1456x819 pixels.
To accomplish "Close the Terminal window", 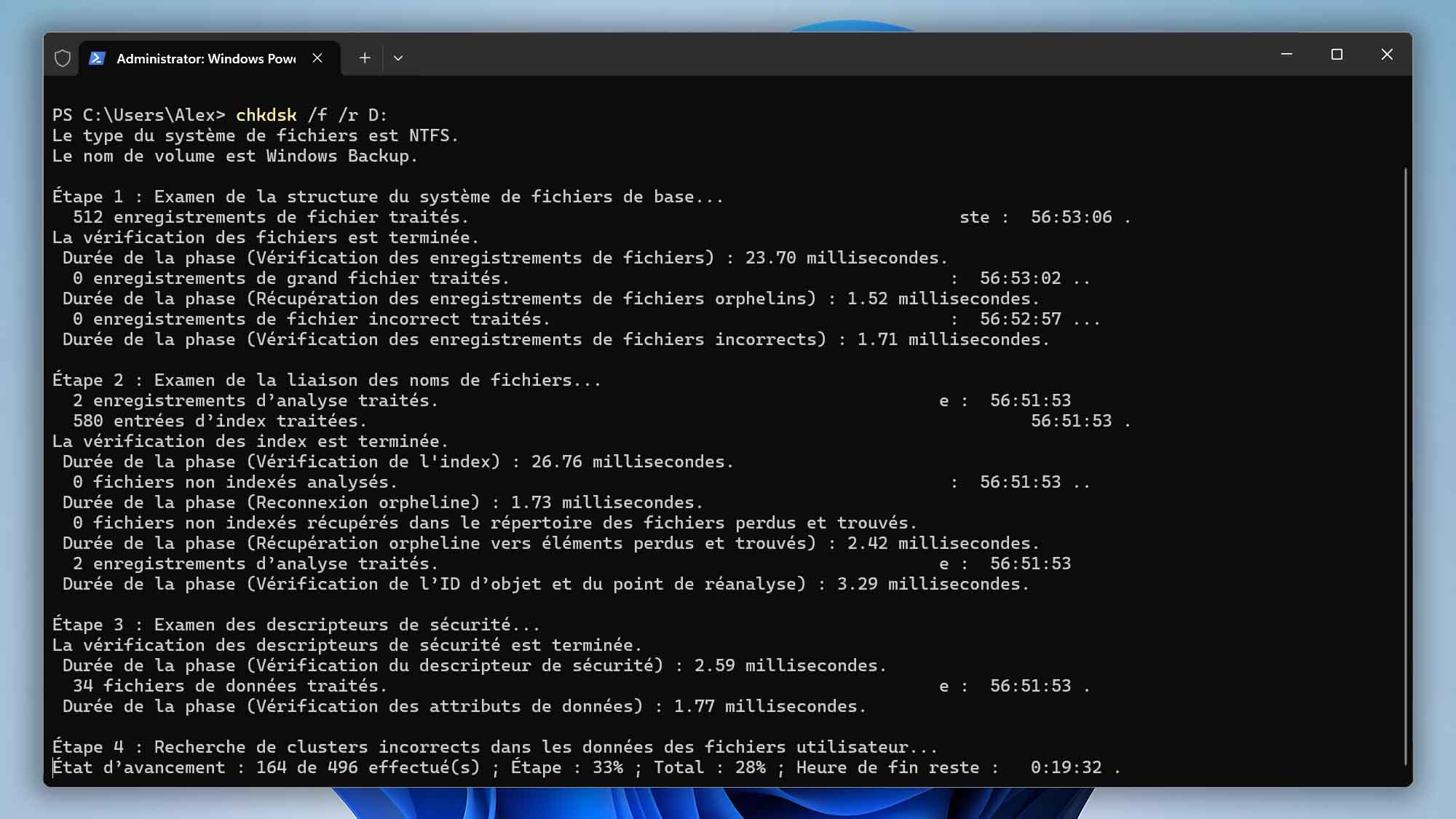I will click(x=1387, y=54).
